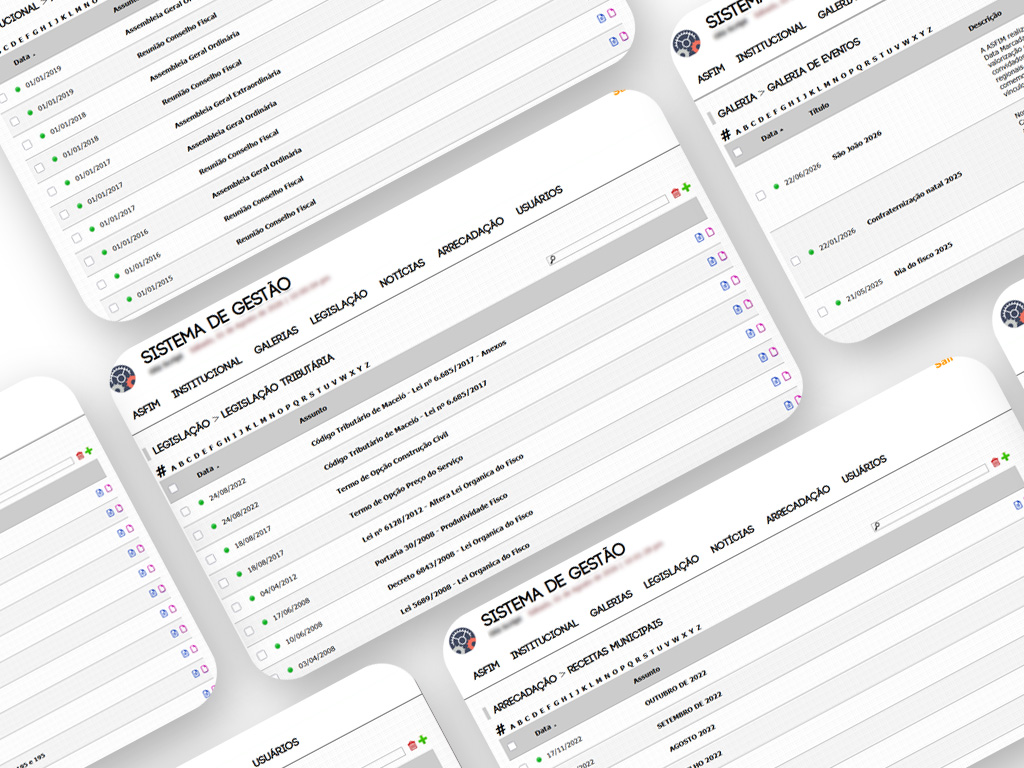Click pink page icon for Lei nº 6128/2012 row
This screenshot has width=1024, height=768.
(761, 328)
